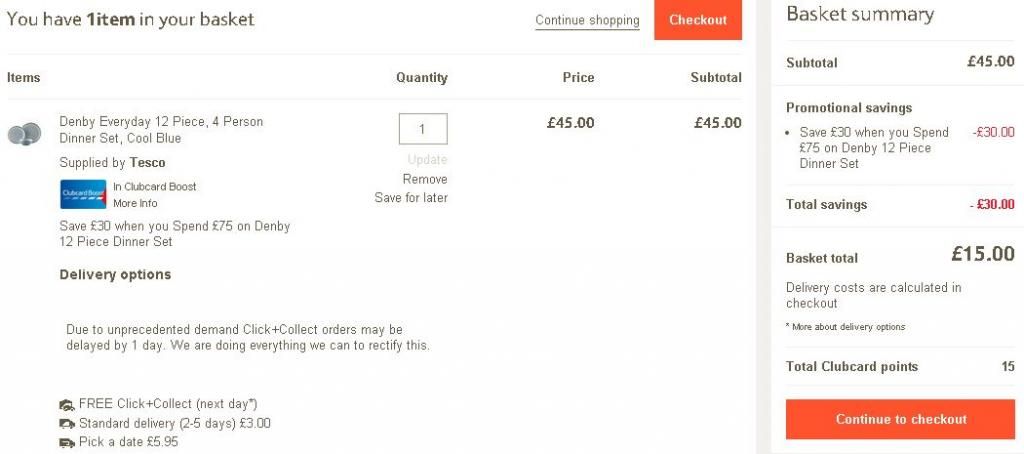Click the Standard delivery truck icon

pos(67,424)
